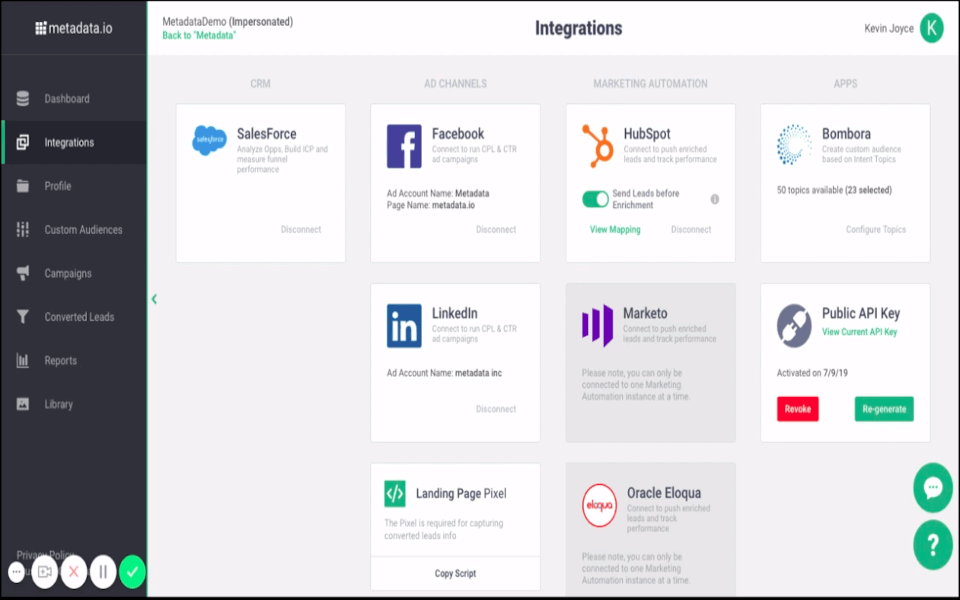Copy the Landing Page Pixel script

[x=455, y=574]
